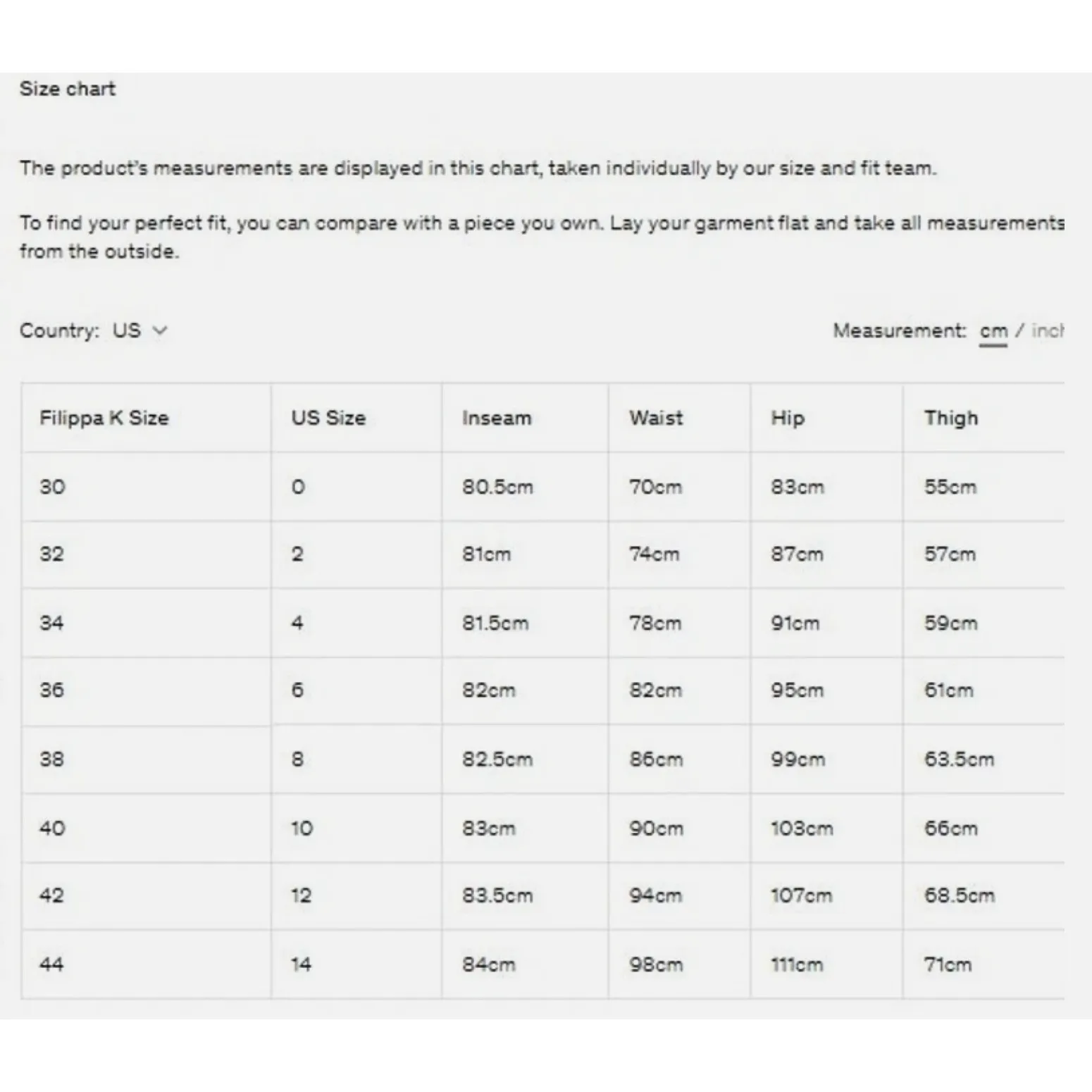Click the 68.5cm thigh value
The height and width of the screenshot is (1092, 1092).
point(959,895)
